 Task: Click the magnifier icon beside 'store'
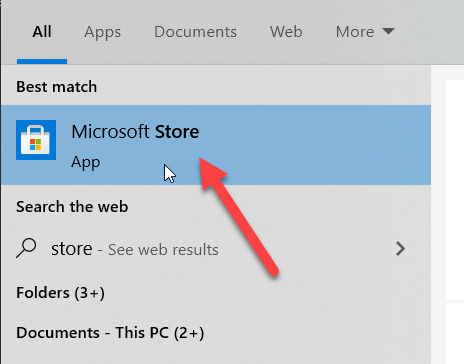point(26,248)
